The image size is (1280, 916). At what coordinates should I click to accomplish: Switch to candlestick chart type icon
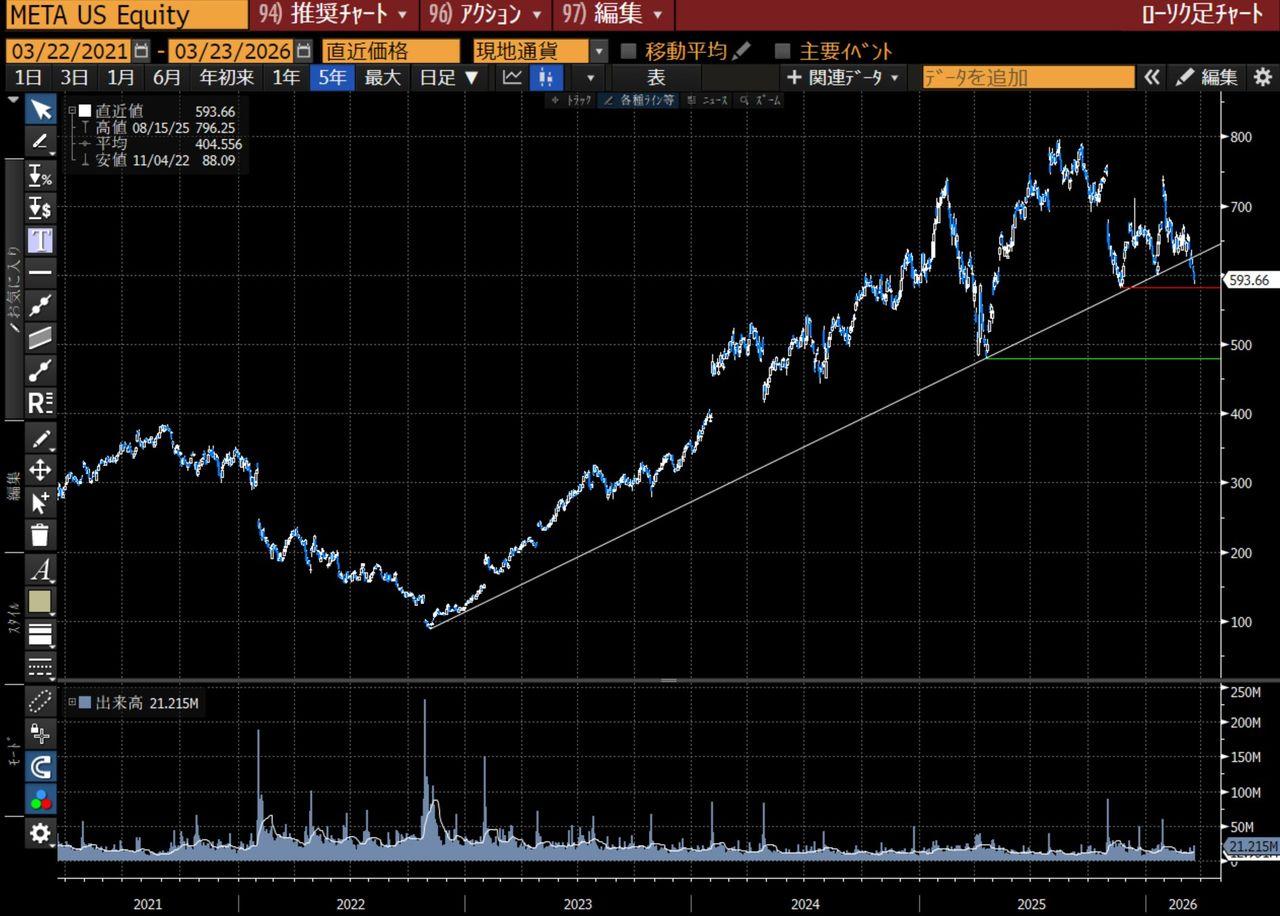(x=546, y=77)
